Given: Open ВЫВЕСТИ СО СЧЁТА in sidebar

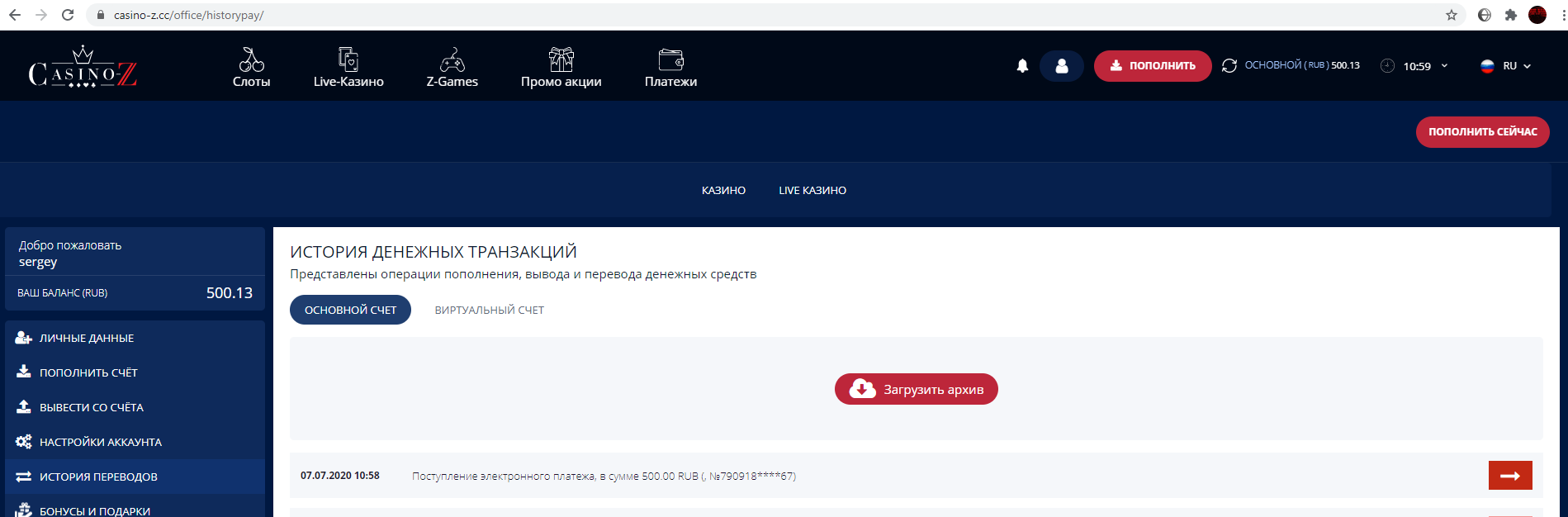Looking at the screenshot, I should [135, 407].
